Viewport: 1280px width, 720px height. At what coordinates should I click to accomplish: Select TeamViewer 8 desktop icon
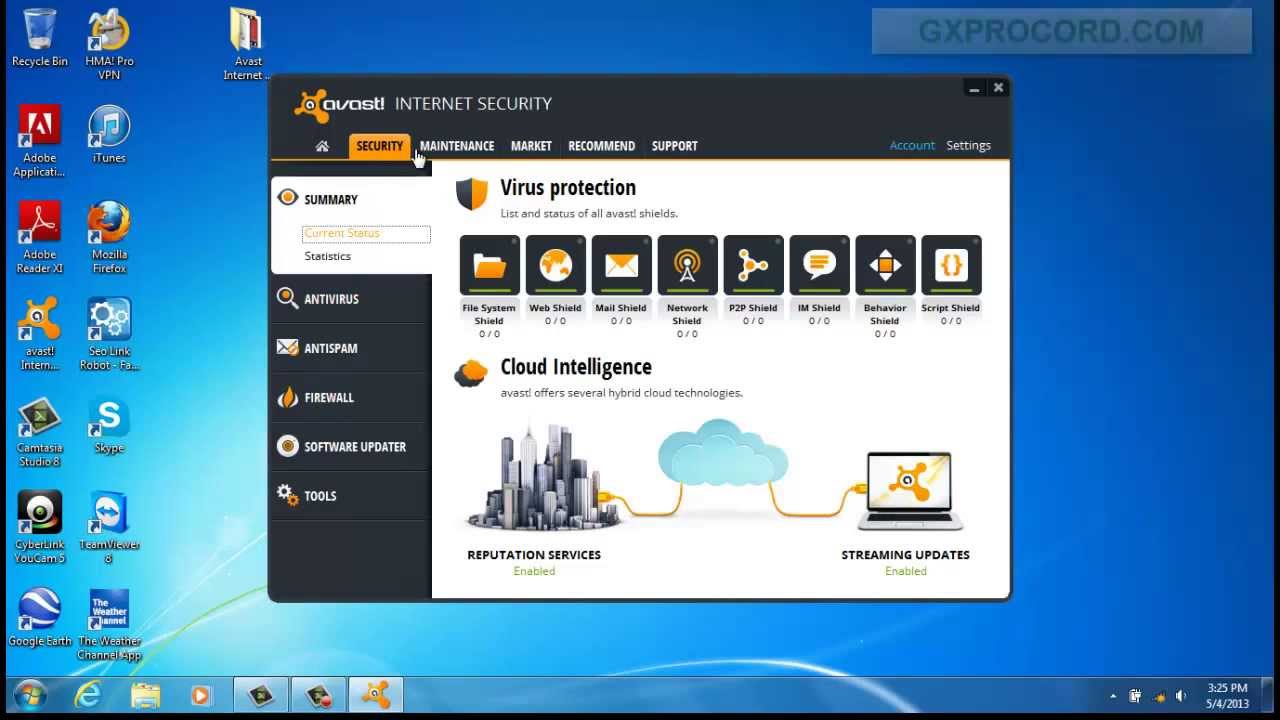pos(109,528)
